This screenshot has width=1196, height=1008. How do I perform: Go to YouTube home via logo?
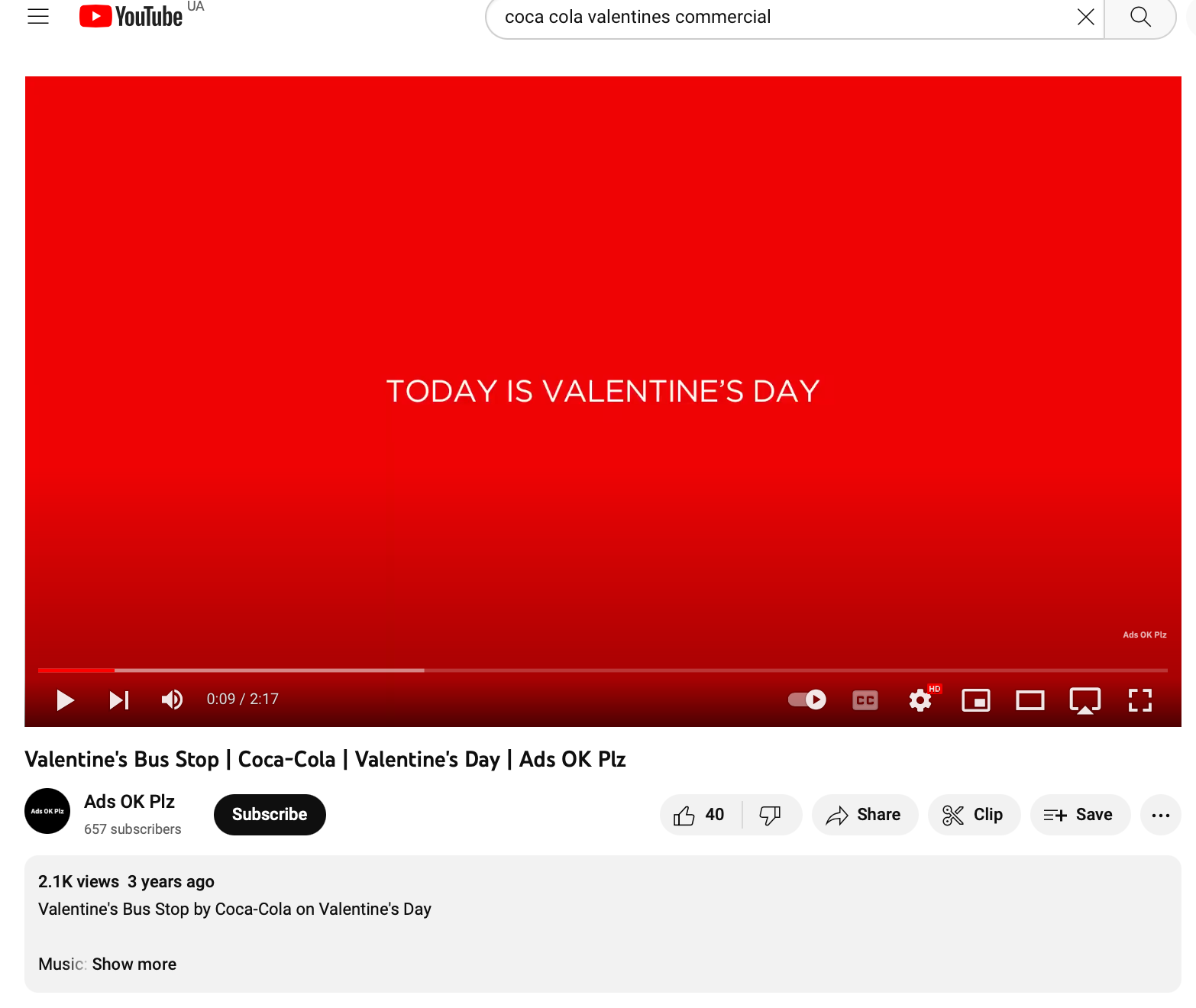131,16
